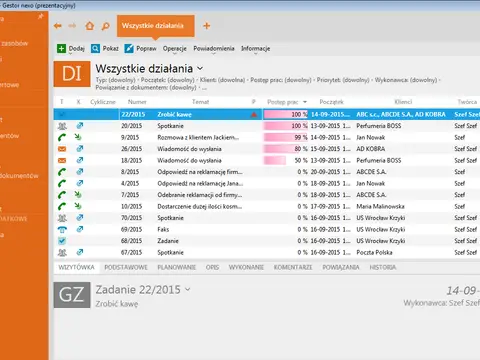Screen dimensions: 480x360
Task: Open the Powiadomienia dropdown menu
Action: (x=214, y=49)
